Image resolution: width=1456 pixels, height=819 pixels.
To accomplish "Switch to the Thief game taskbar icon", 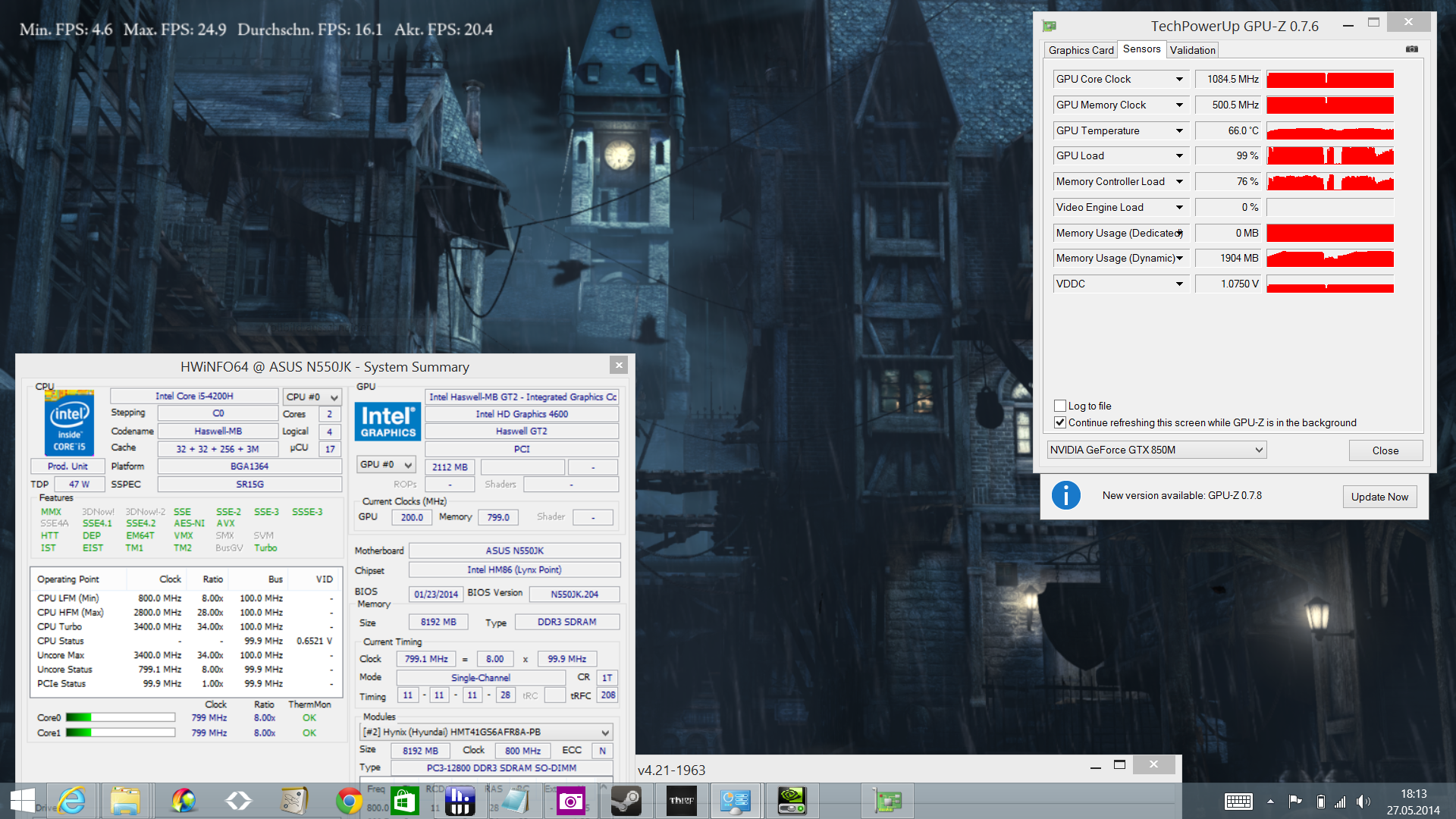I will click(x=681, y=801).
